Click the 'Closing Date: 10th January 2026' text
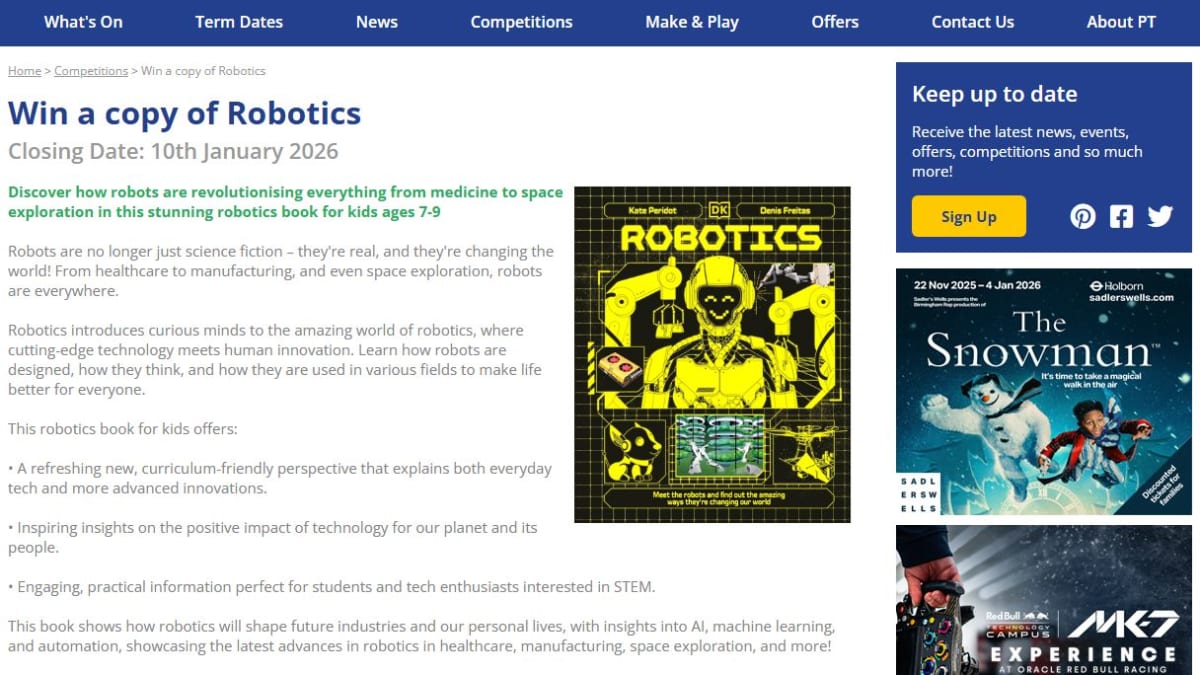The image size is (1200, 675). [173, 152]
